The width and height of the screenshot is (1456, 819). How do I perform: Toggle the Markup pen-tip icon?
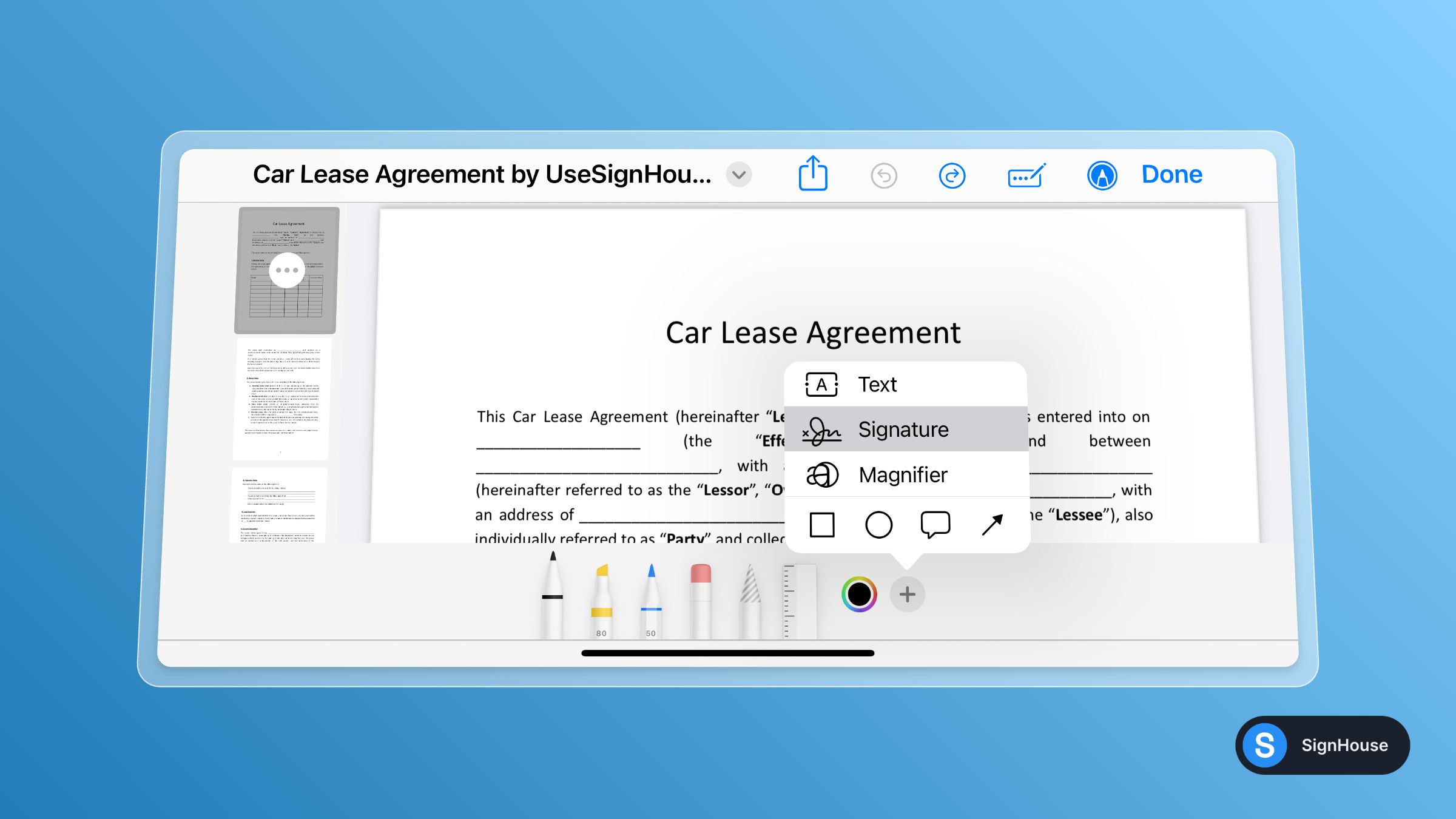(1102, 176)
